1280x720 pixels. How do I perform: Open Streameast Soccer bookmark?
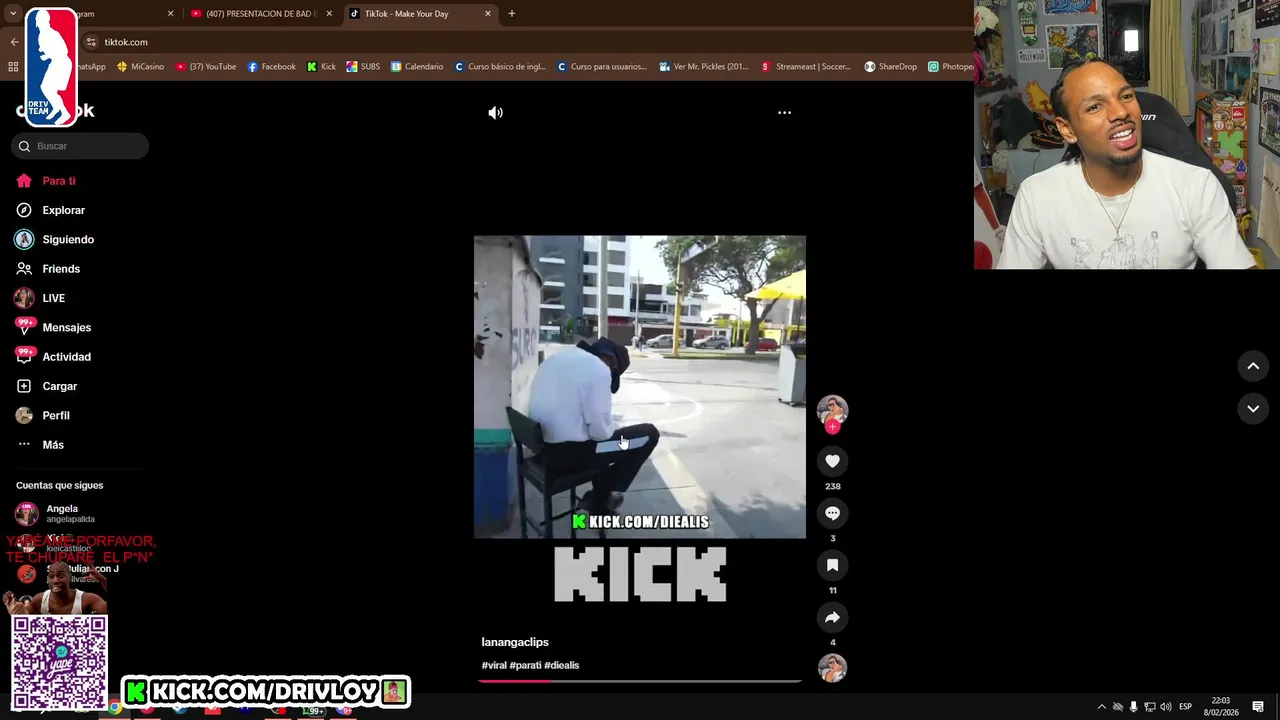point(806,67)
